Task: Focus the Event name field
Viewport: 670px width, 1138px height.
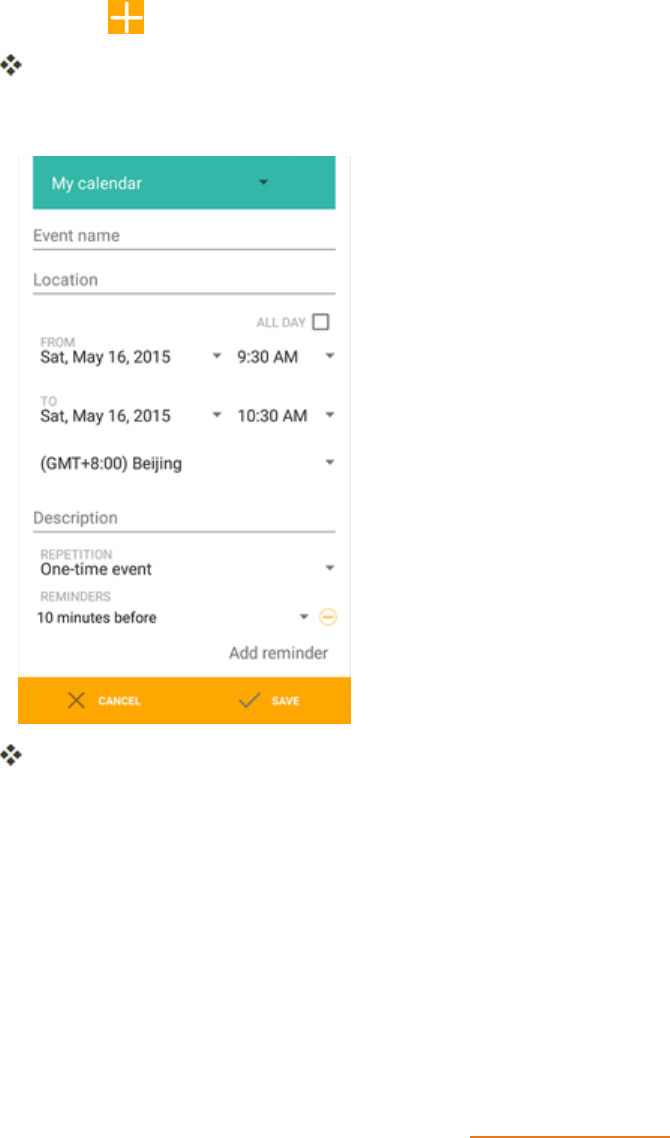Action: (x=183, y=236)
